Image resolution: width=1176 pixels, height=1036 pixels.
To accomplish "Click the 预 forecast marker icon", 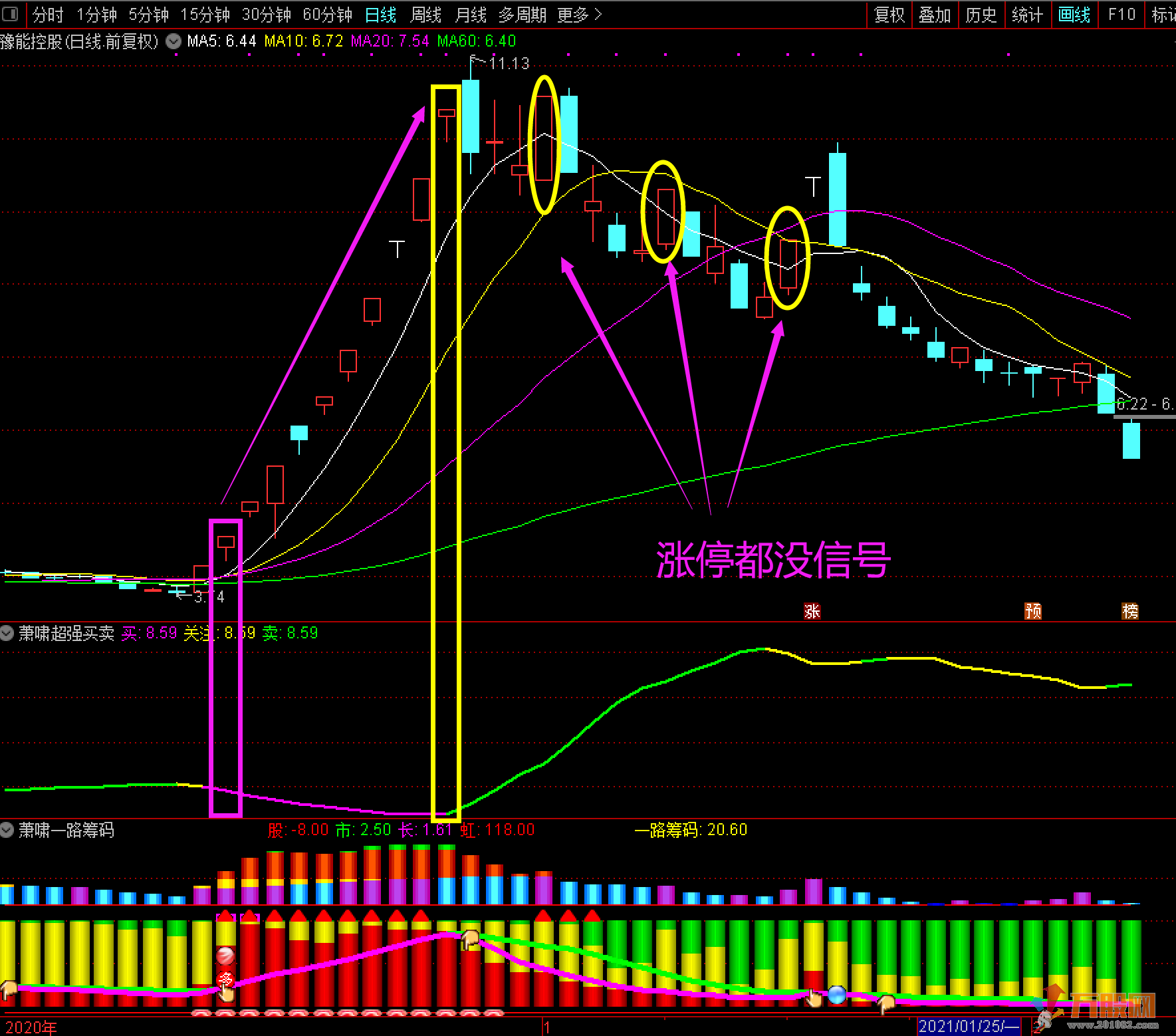I will pos(1032,611).
